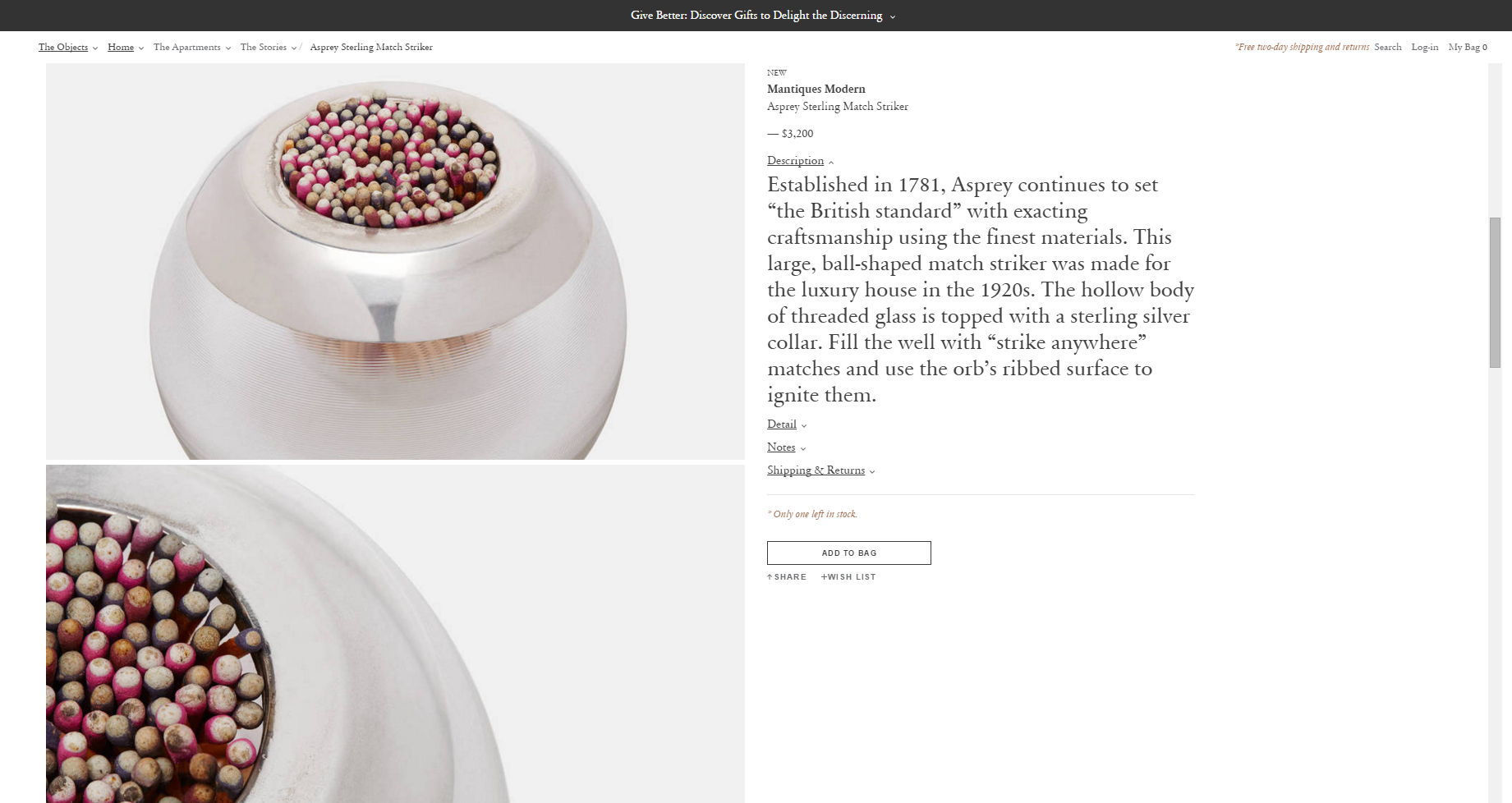The image size is (1512, 803).
Task: Expand Shipping & Returns section
Action: point(816,470)
